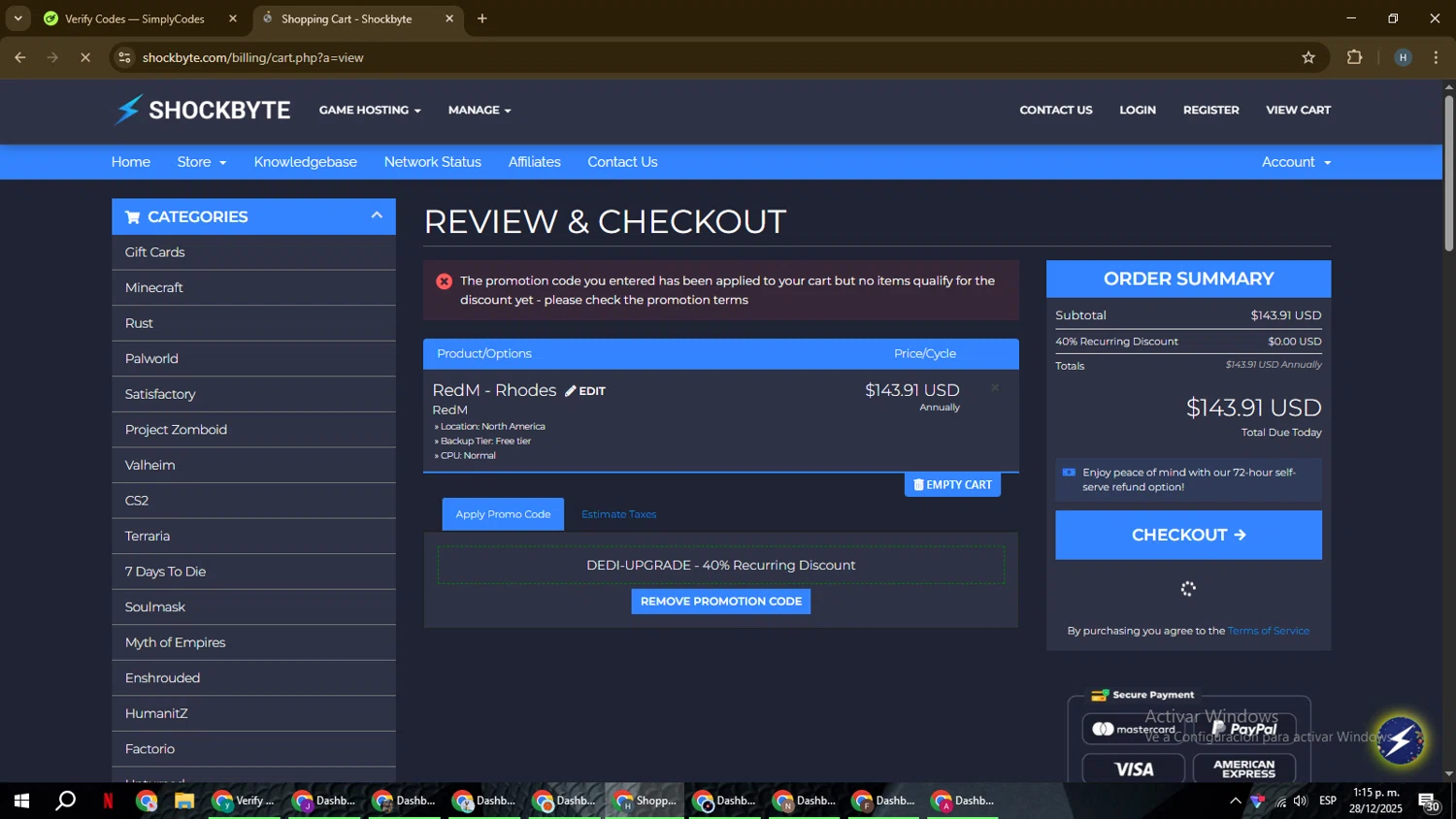Open Terms of Service link
1456x819 pixels.
click(1269, 631)
